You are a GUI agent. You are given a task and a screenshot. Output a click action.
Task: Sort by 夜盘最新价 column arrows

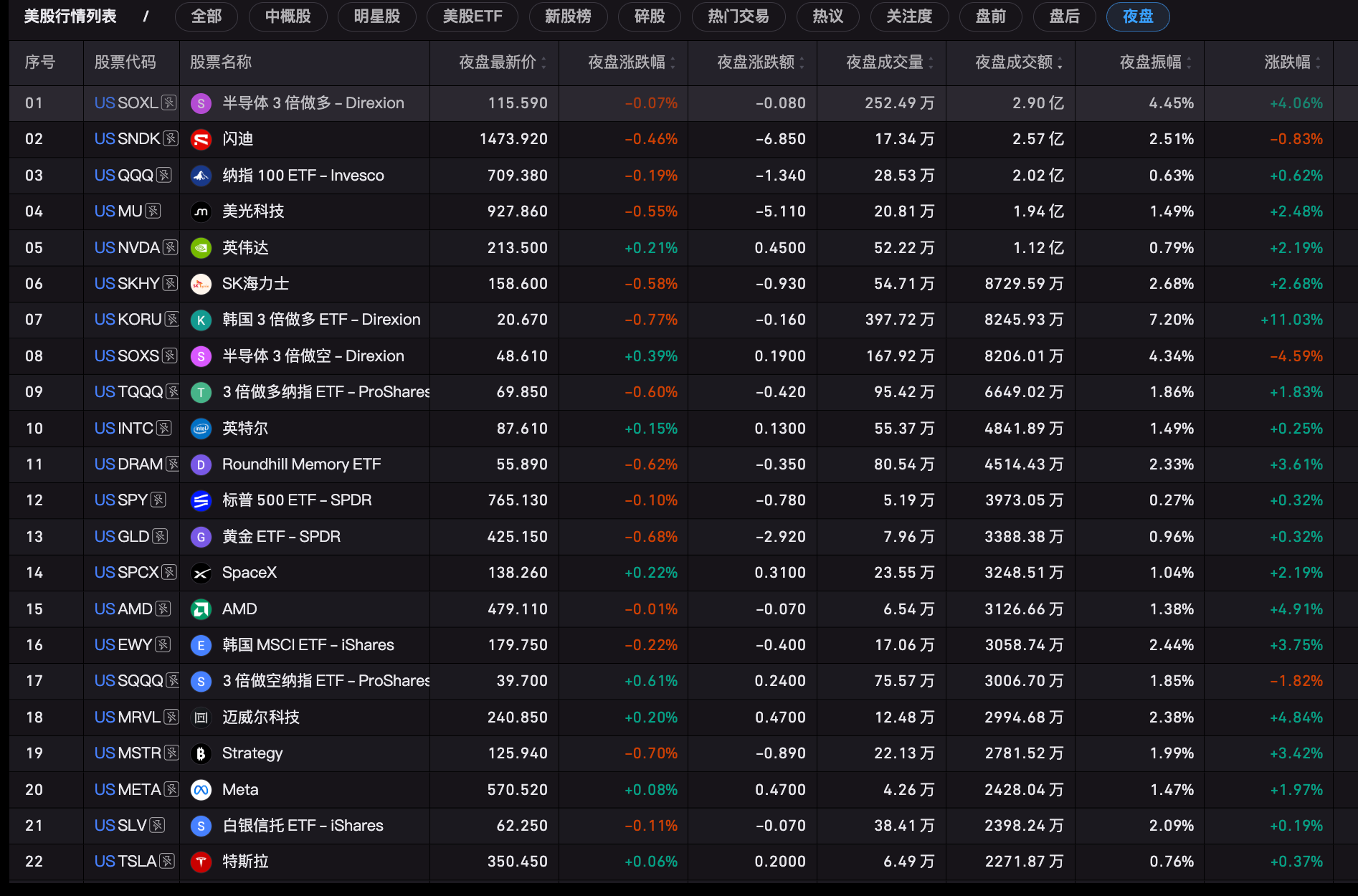tap(543, 63)
